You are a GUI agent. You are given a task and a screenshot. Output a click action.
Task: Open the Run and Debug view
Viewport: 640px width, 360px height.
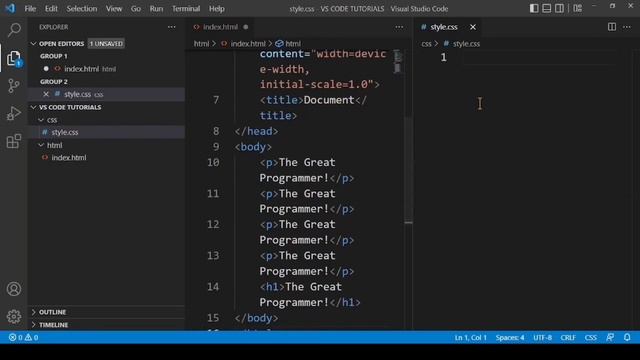[14, 113]
